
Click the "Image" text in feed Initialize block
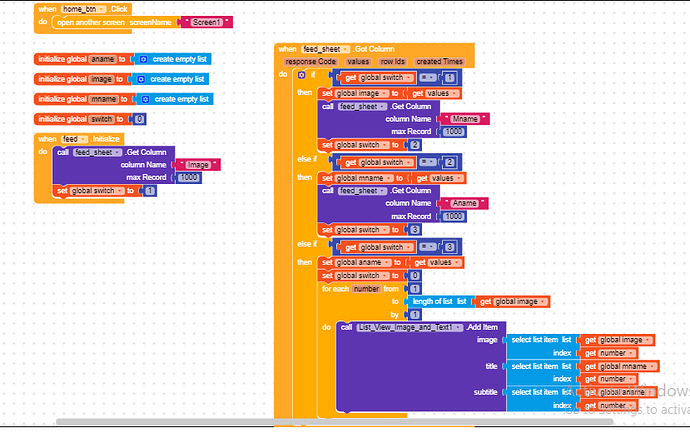pyautogui.click(x=196, y=164)
